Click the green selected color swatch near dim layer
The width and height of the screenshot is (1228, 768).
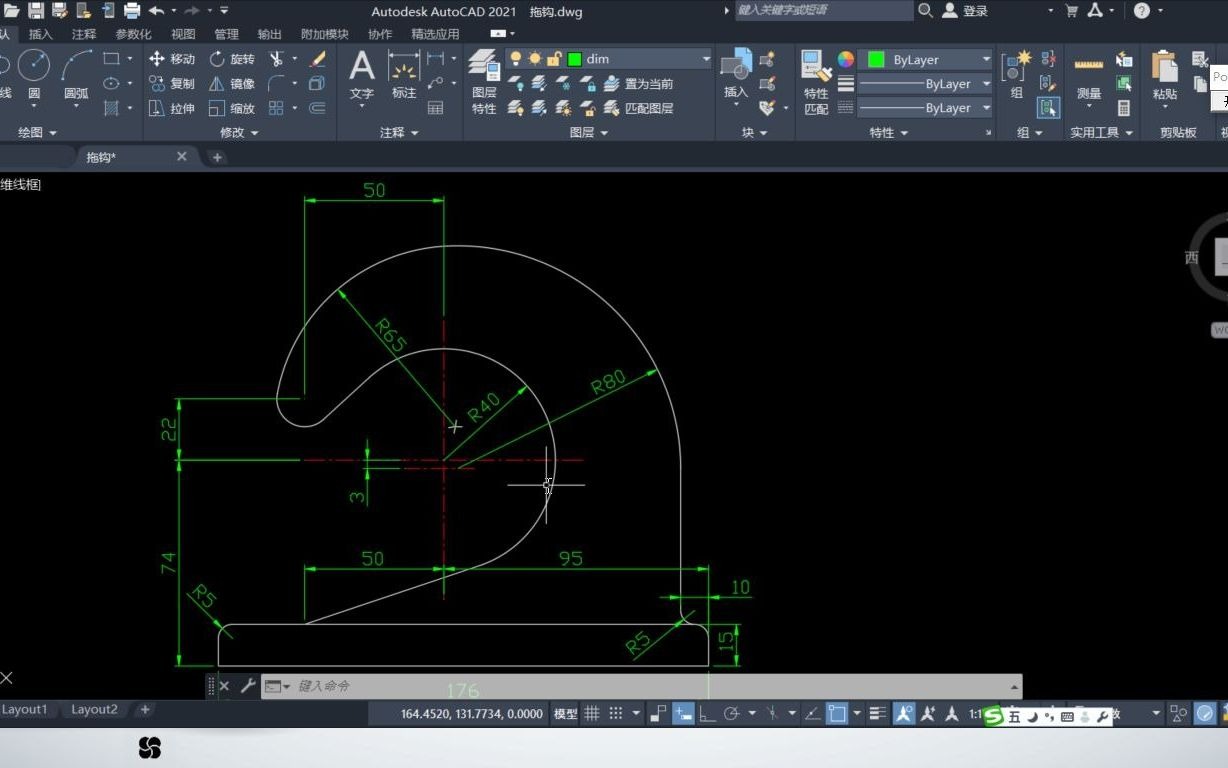(573, 58)
